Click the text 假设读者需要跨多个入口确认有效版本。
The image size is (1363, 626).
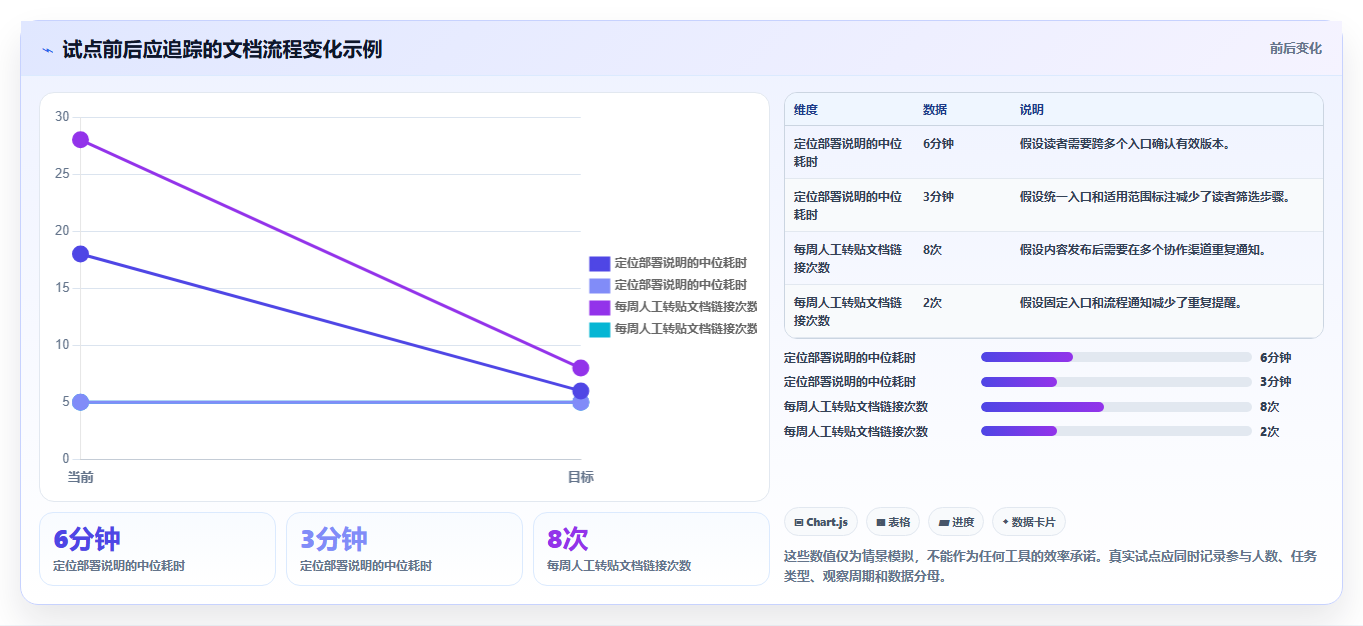pos(1125,144)
